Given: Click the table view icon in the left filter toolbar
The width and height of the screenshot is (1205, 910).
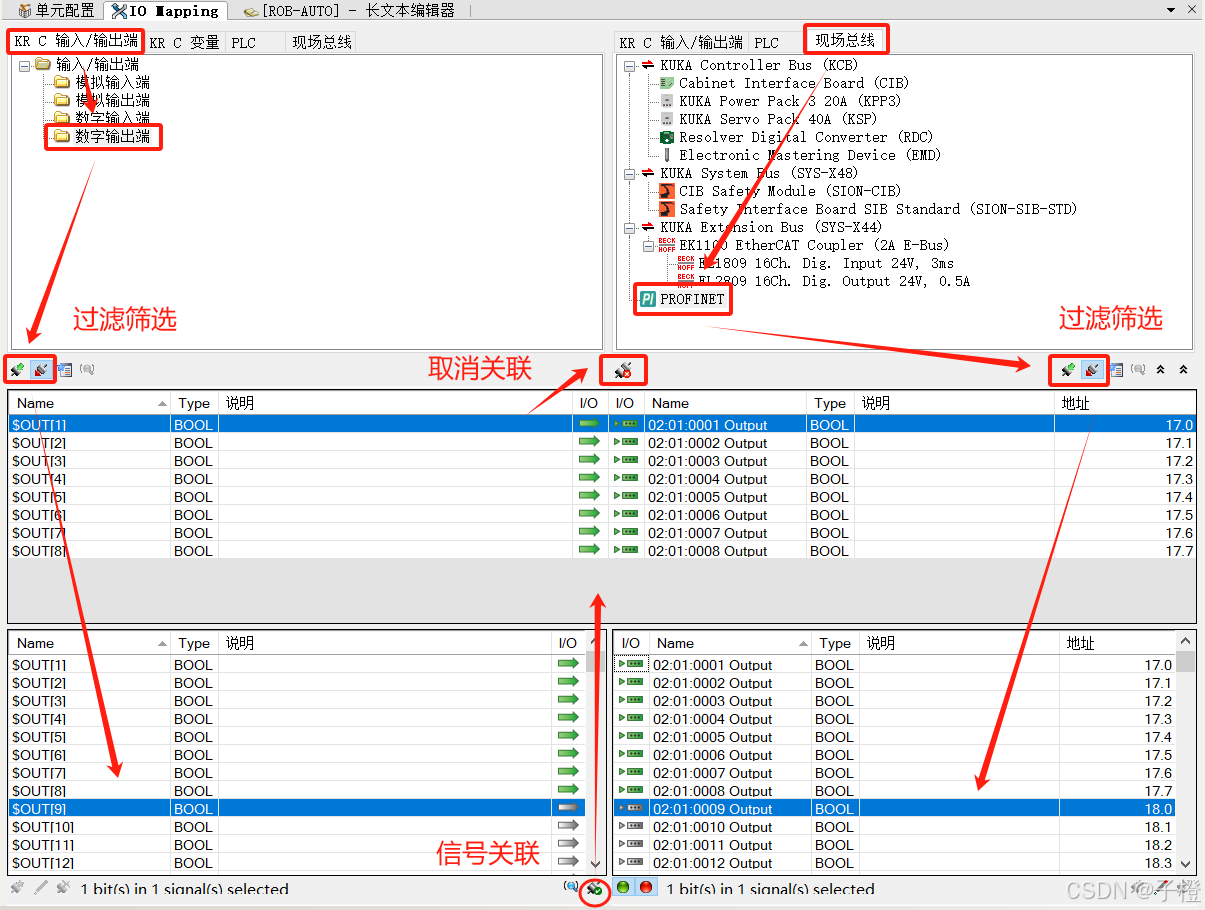Looking at the screenshot, I should click(x=65, y=370).
